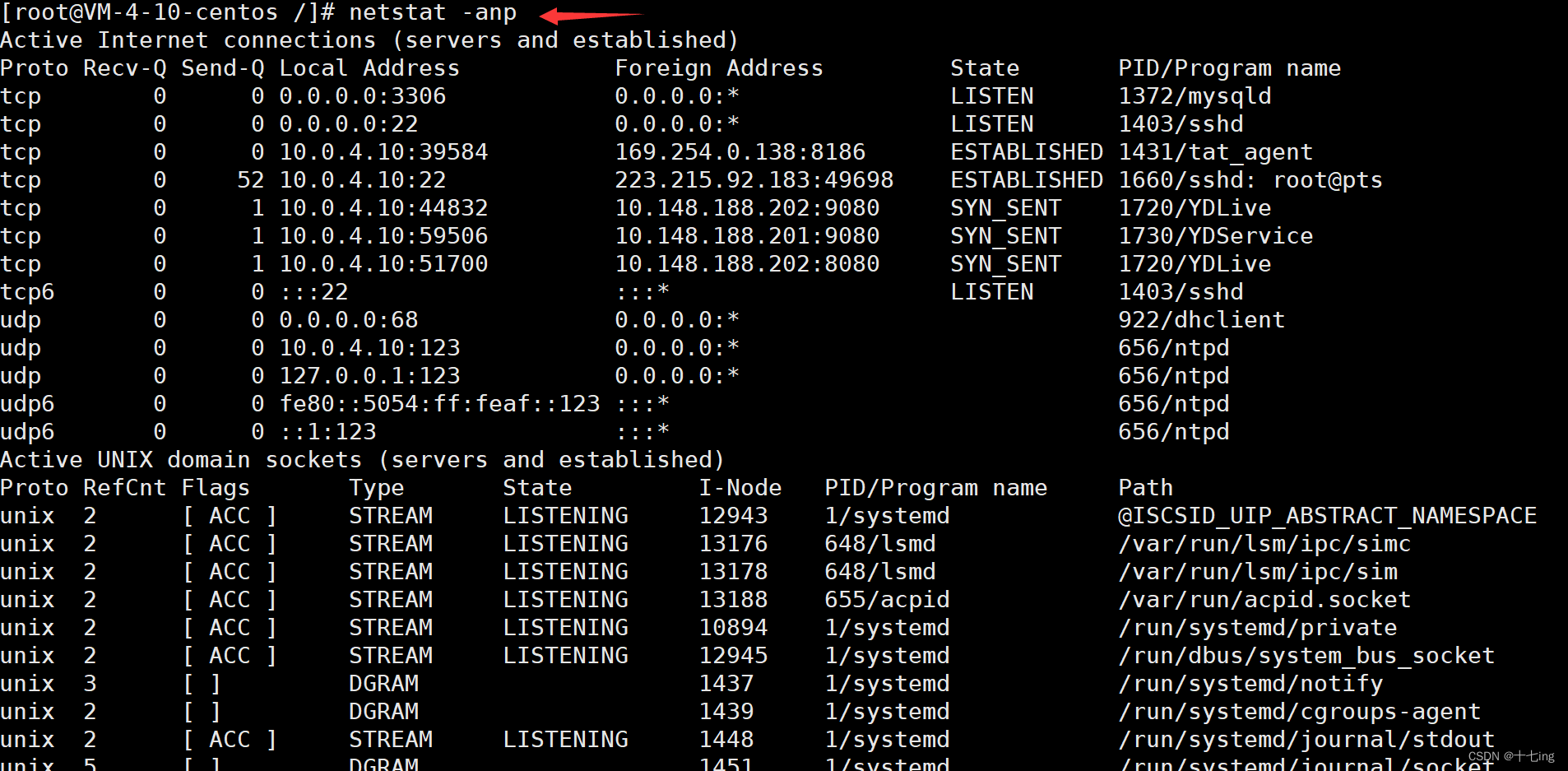Click the 'PID/Program name' header in Internet table
Viewport: 1568px width, 771px height.
(1230, 68)
